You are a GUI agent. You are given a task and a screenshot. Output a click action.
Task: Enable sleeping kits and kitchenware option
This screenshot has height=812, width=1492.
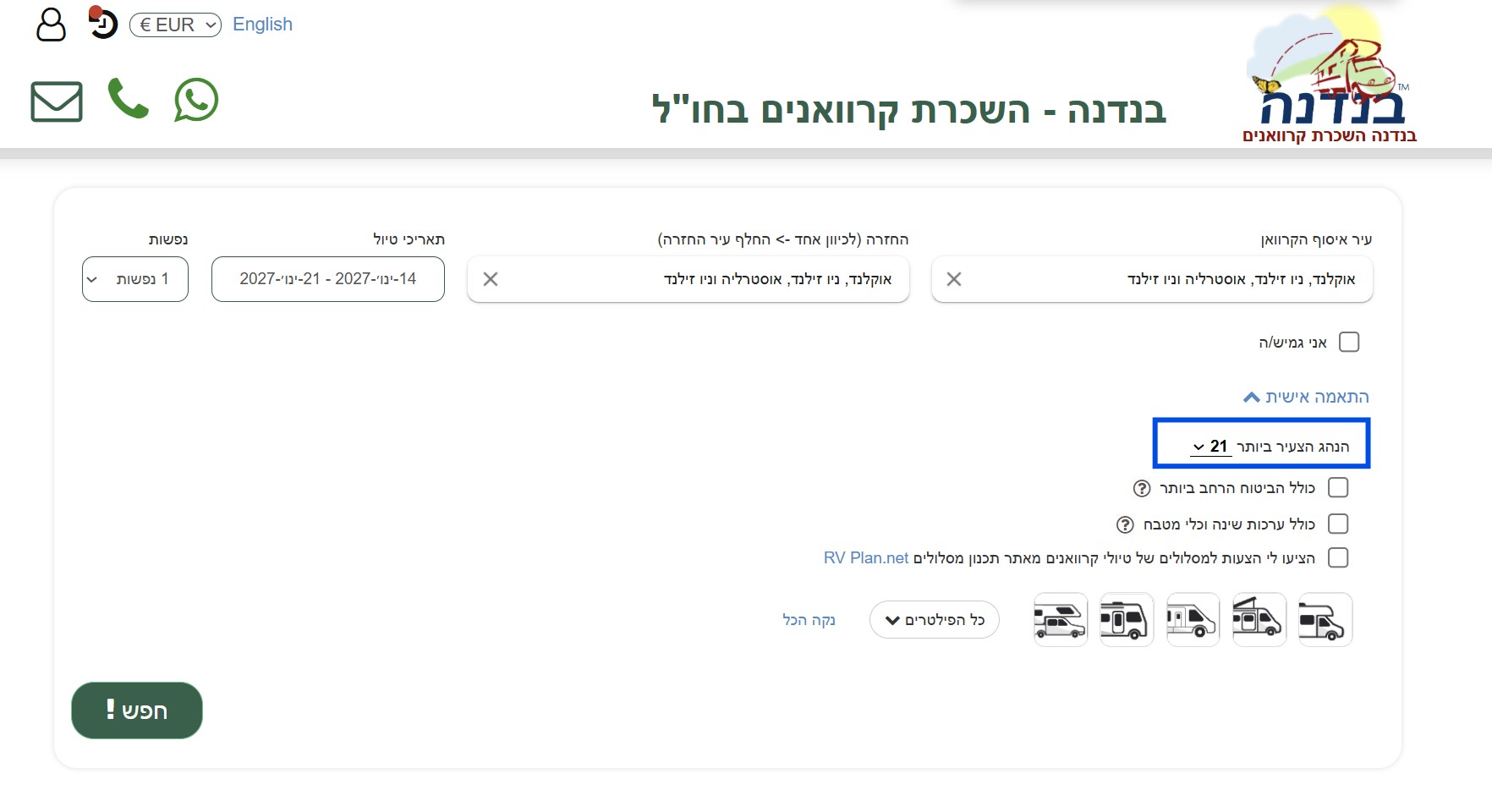[1339, 524]
